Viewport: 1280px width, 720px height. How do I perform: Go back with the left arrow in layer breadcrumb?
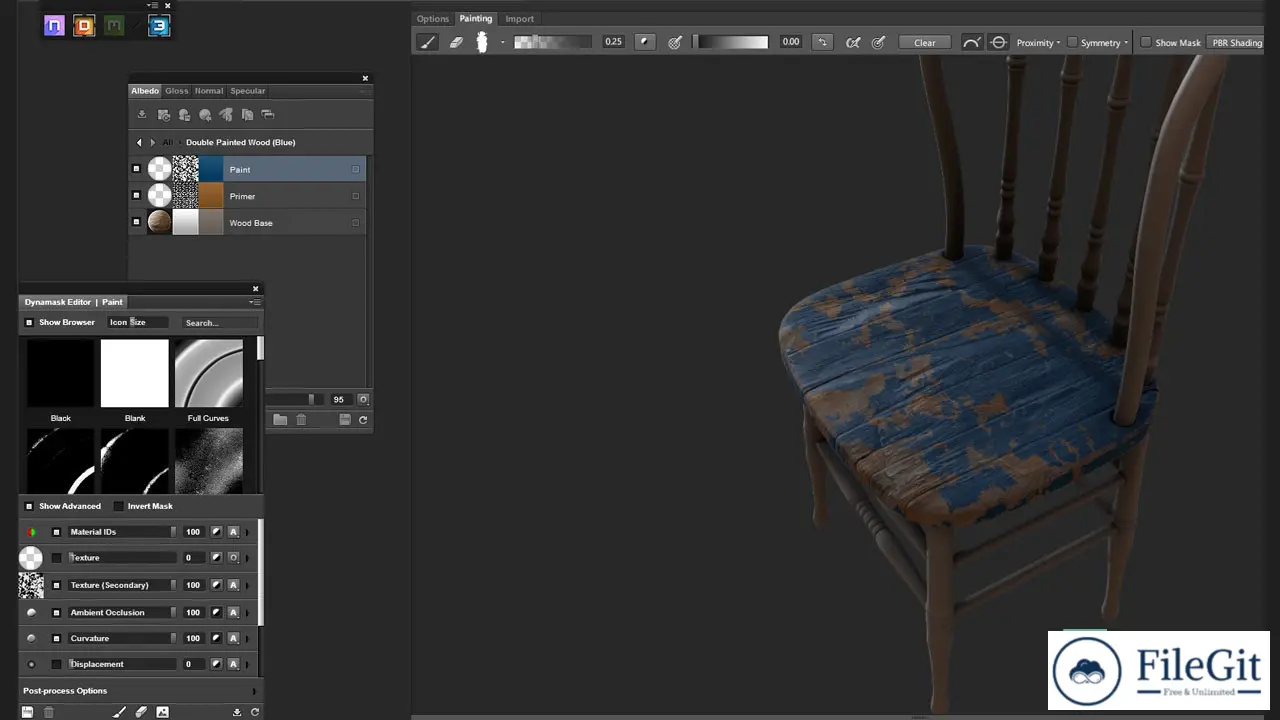point(139,142)
